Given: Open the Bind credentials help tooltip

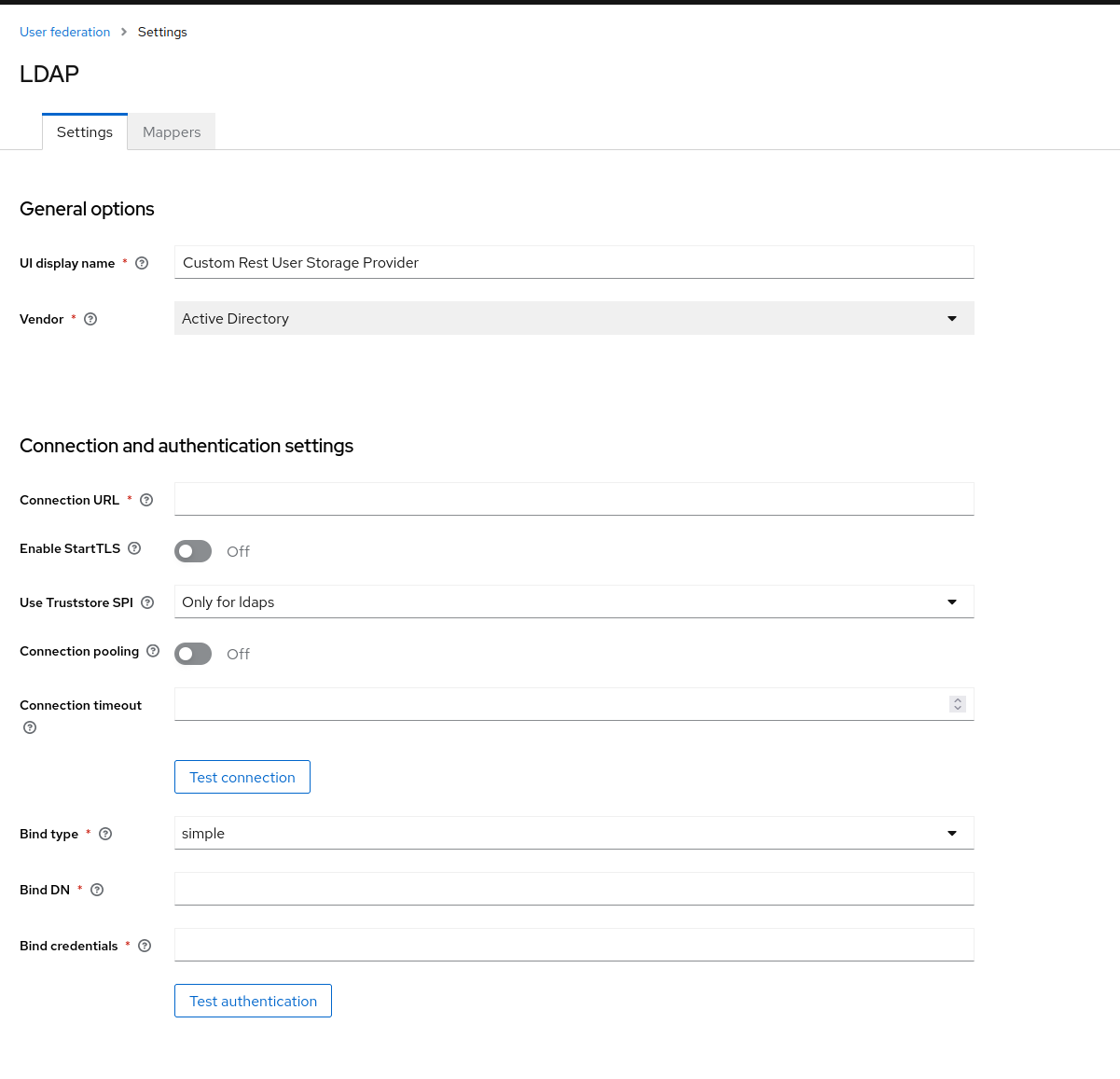Looking at the screenshot, I should pyautogui.click(x=144, y=946).
